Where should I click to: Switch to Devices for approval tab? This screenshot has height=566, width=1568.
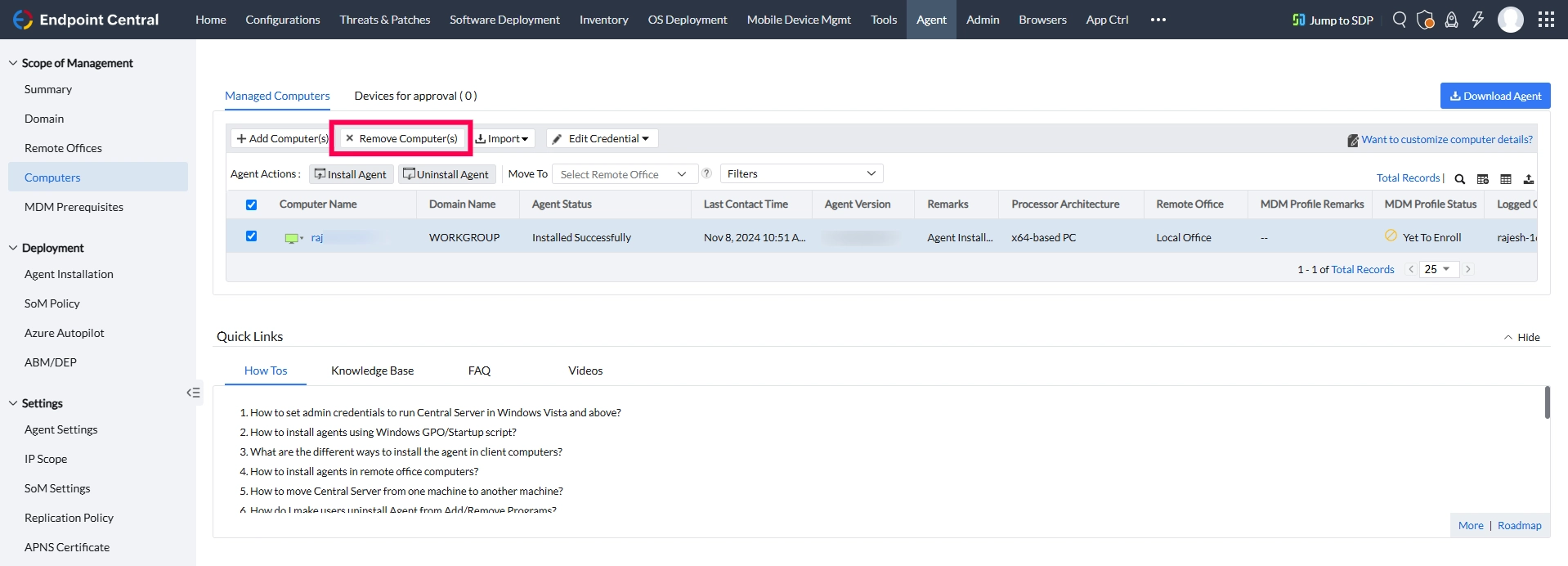pos(415,96)
